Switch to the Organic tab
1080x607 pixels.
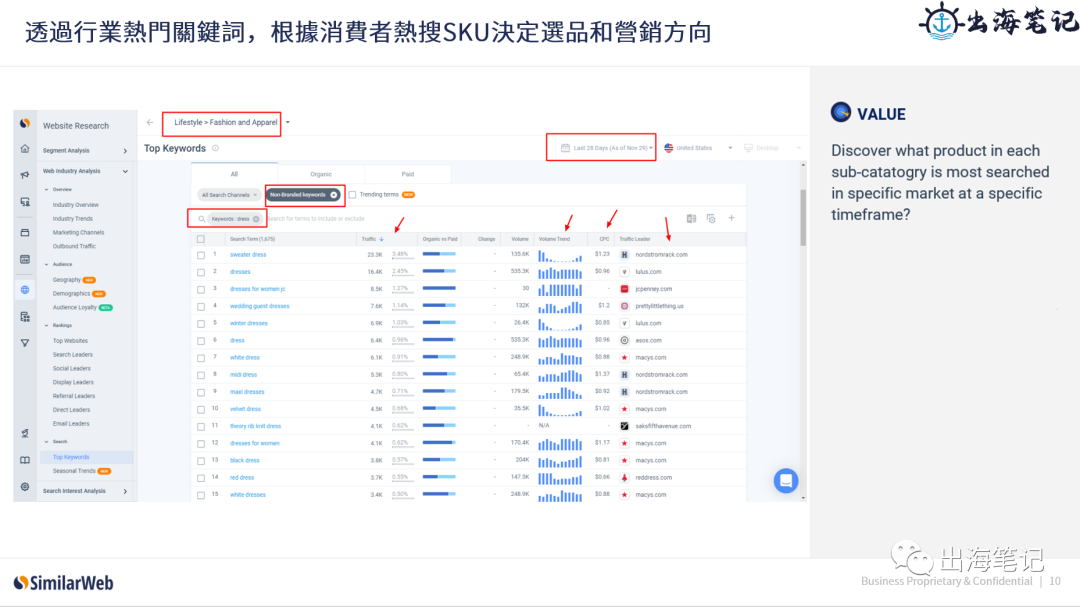pos(320,174)
